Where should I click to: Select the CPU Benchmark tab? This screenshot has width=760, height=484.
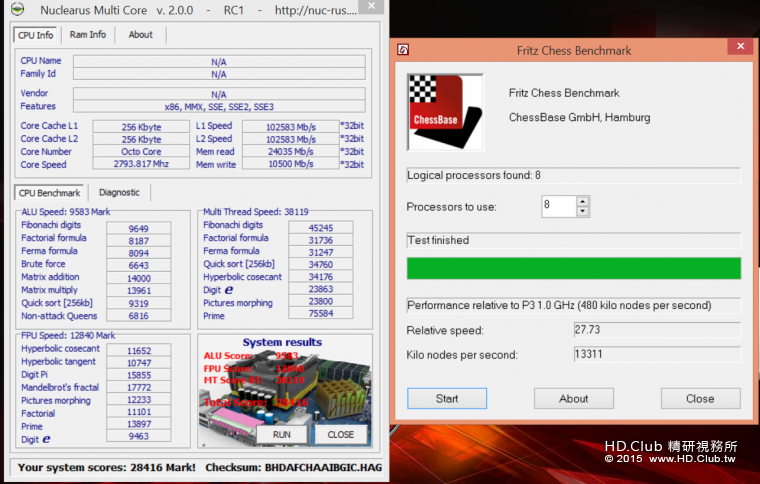pos(51,192)
